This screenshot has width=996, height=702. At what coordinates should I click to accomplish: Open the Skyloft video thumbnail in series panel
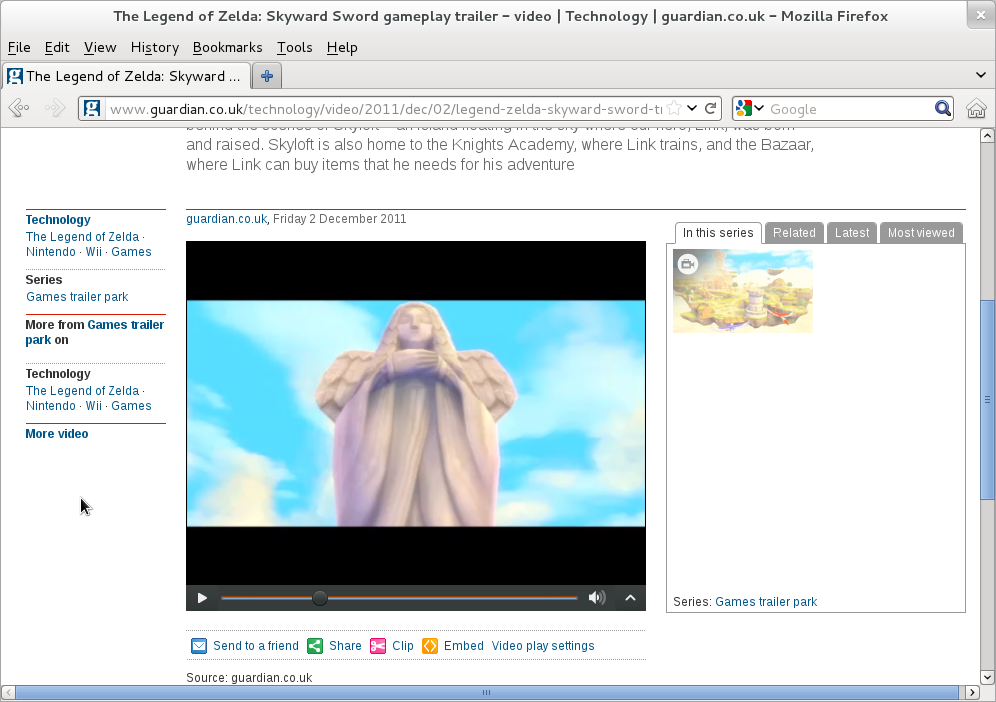743,291
